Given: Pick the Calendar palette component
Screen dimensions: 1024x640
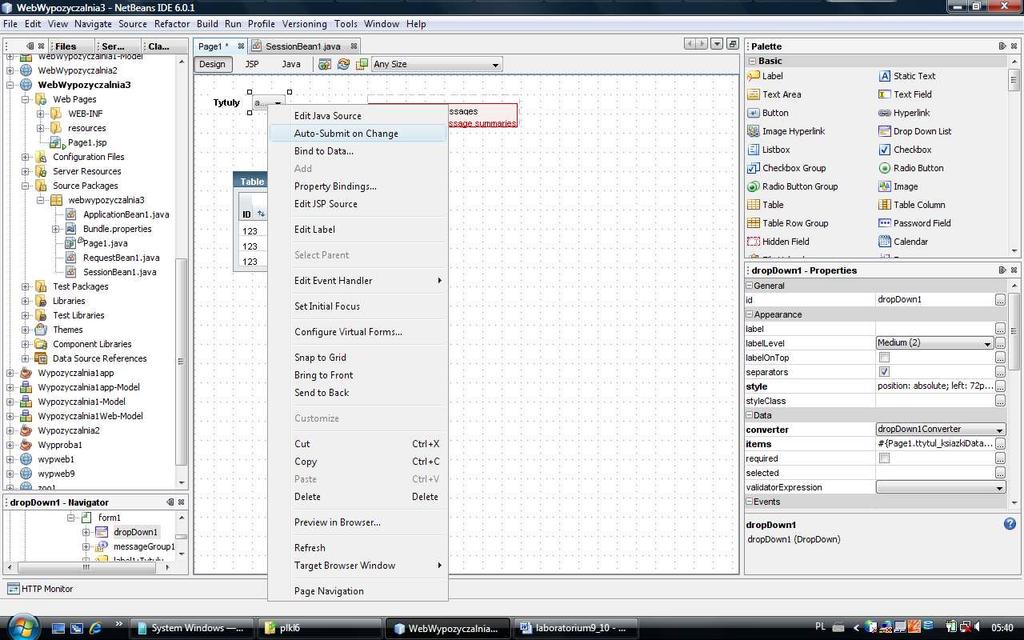Looking at the screenshot, I should click(x=903, y=241).
